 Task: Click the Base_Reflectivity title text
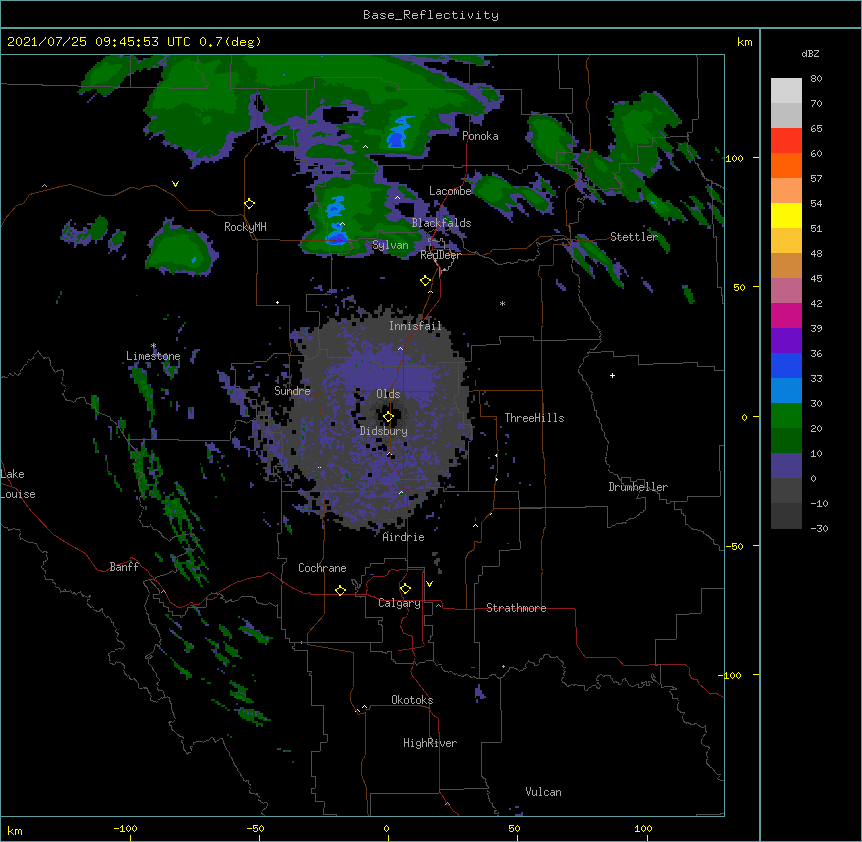[431, 15]
